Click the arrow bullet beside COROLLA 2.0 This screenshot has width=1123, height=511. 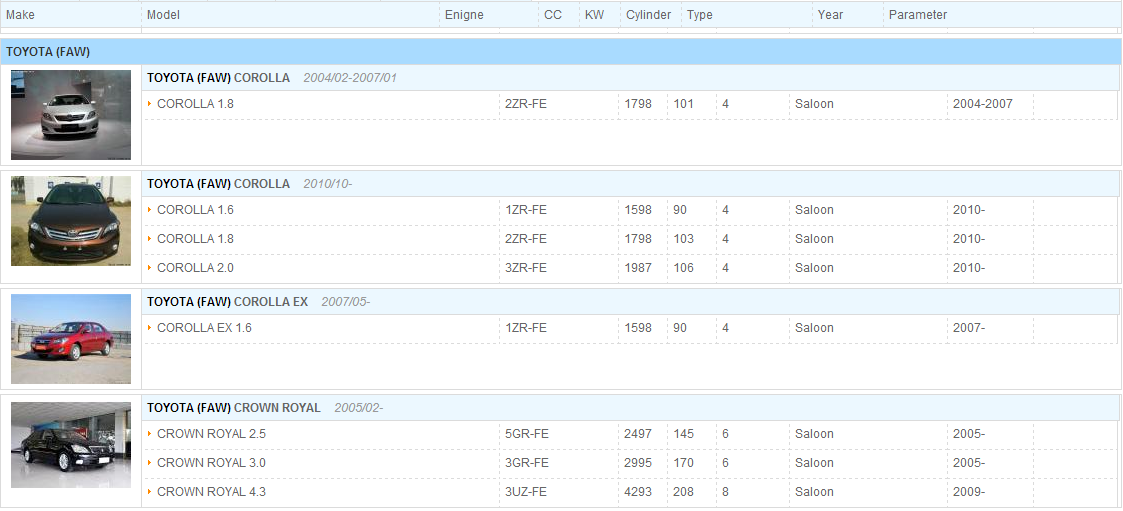(150, 267)
